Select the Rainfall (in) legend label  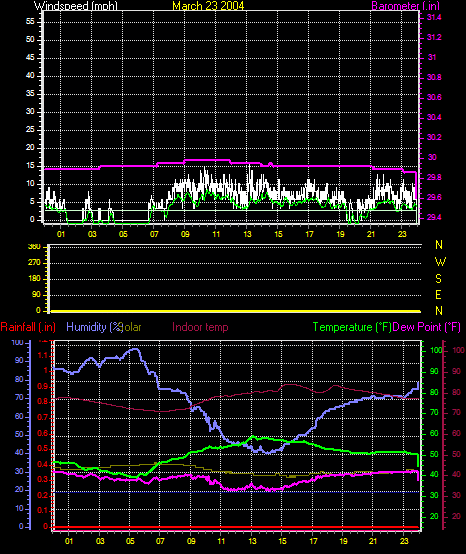click(28, 327)
